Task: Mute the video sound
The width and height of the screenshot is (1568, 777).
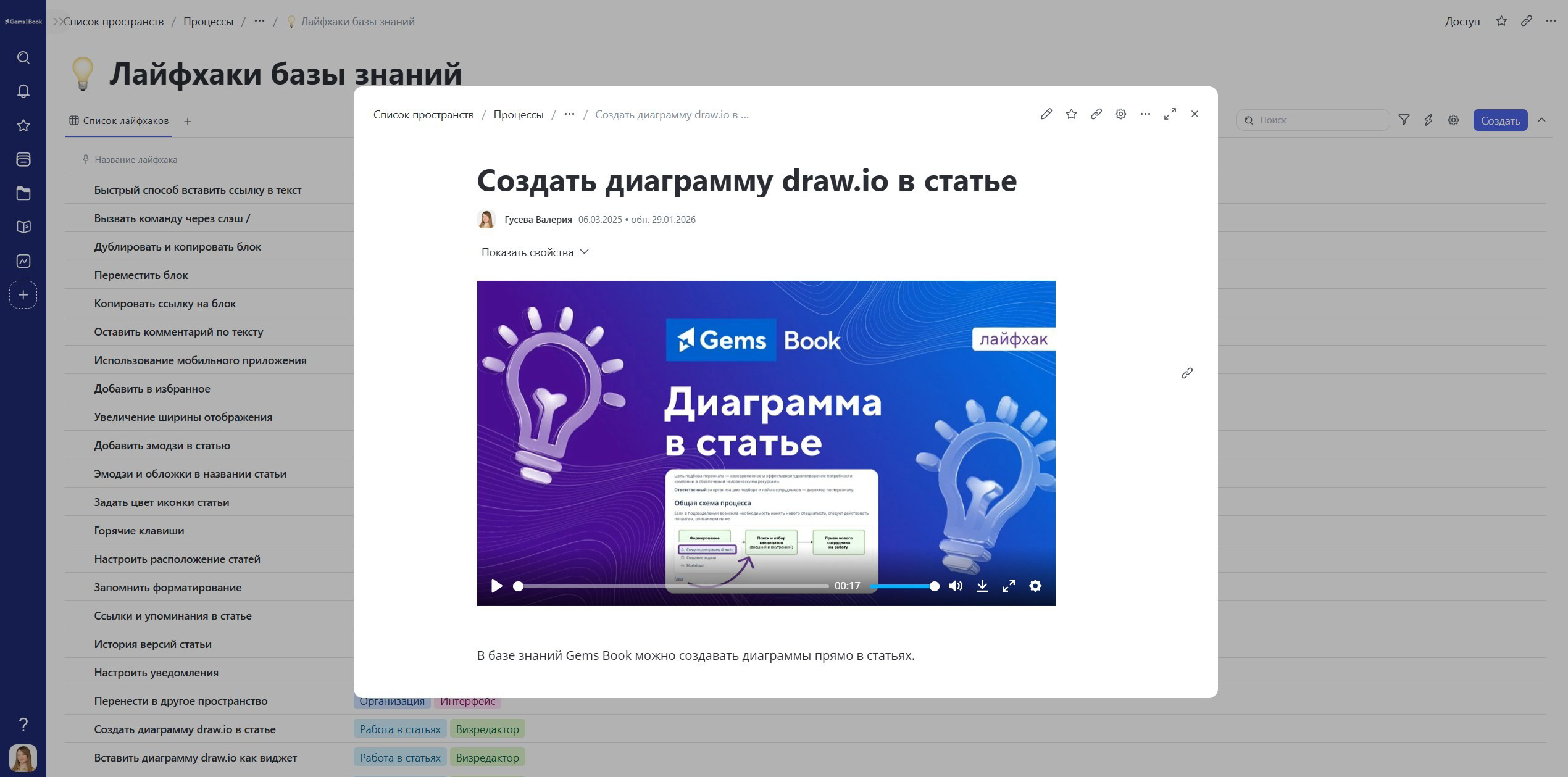Action: tap(956, 586)
